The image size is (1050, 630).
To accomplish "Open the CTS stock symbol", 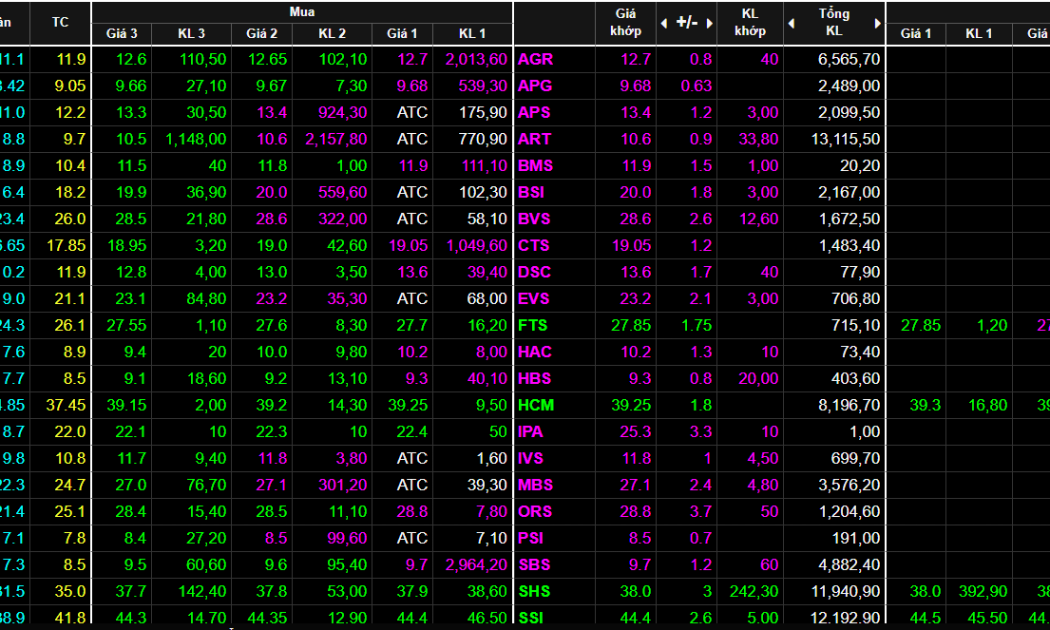I will 534,246.
